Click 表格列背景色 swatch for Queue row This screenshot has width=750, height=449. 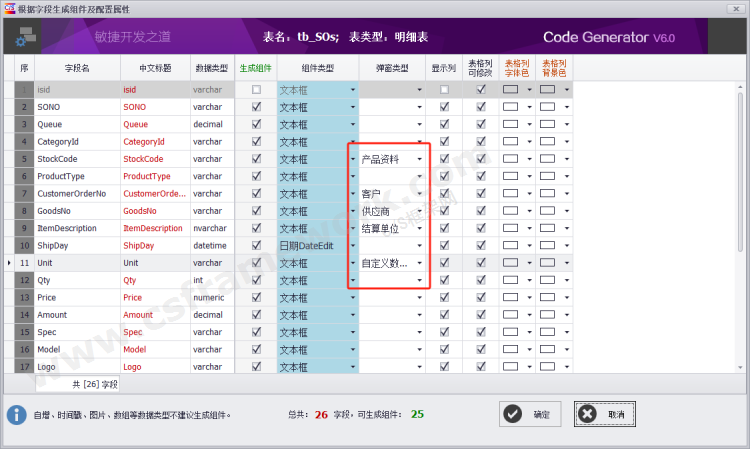(x=548, y=124)
